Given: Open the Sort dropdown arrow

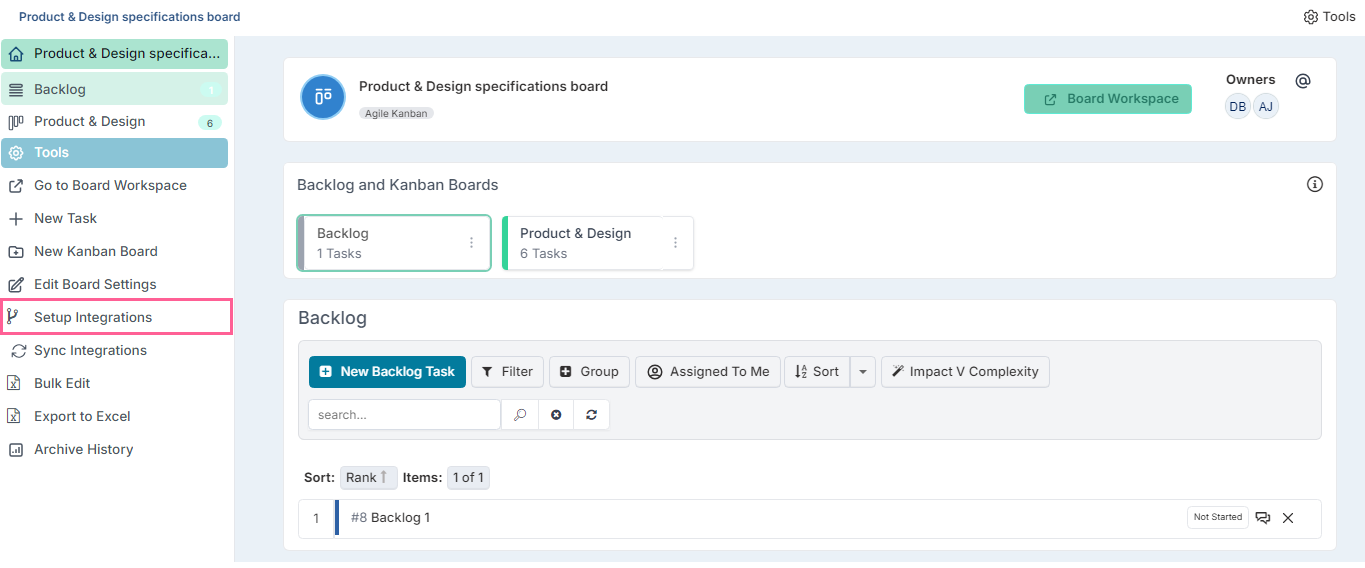Looking at the screenshot, I should coord(863,371).
